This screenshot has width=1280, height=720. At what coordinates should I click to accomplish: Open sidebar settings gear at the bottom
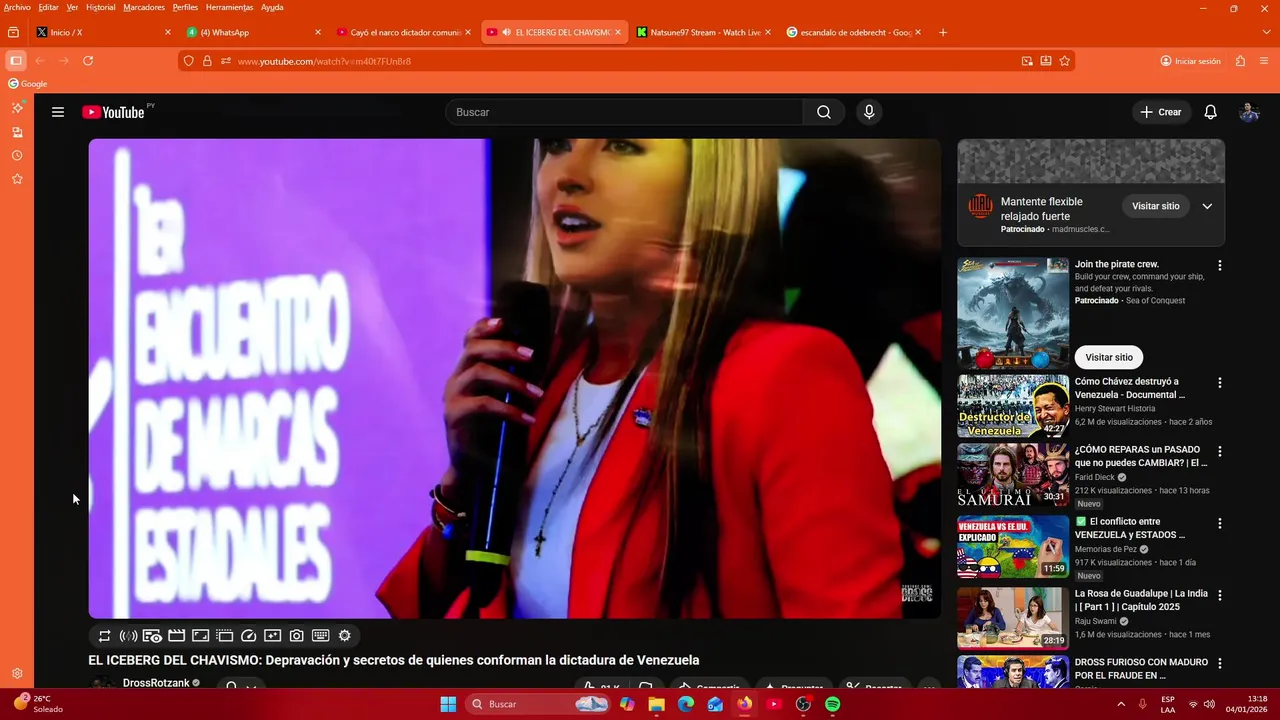coord(17,674)
